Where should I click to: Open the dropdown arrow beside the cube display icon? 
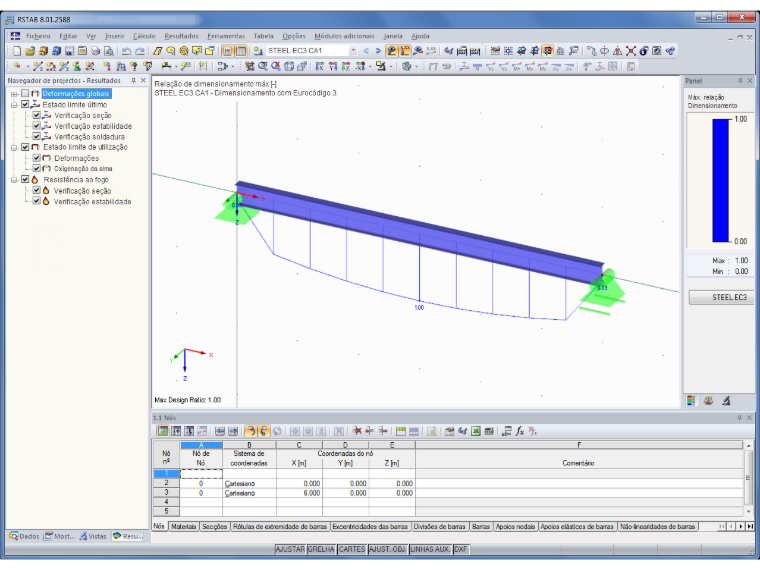coord(416,67)
